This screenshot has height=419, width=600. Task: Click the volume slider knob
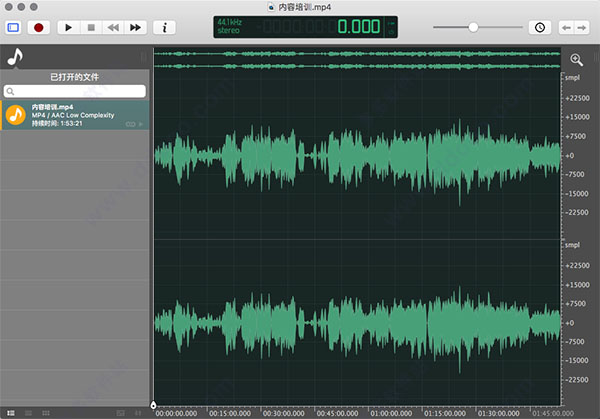[473, 27]
